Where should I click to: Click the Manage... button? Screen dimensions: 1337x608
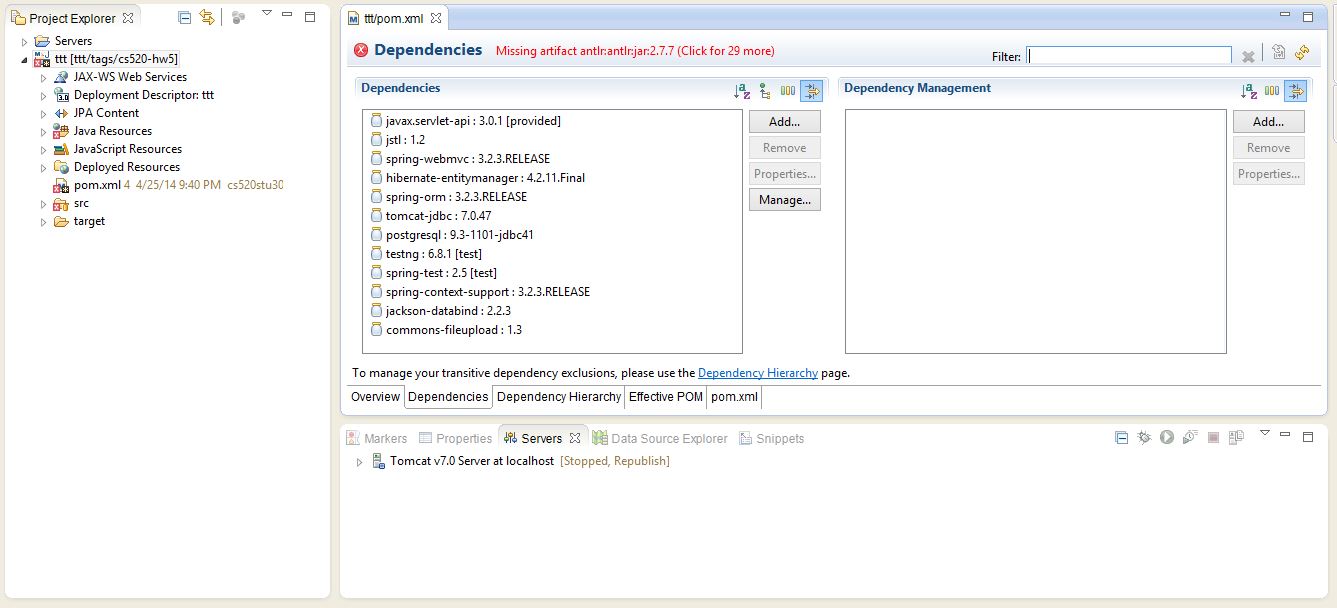point(784,200)
